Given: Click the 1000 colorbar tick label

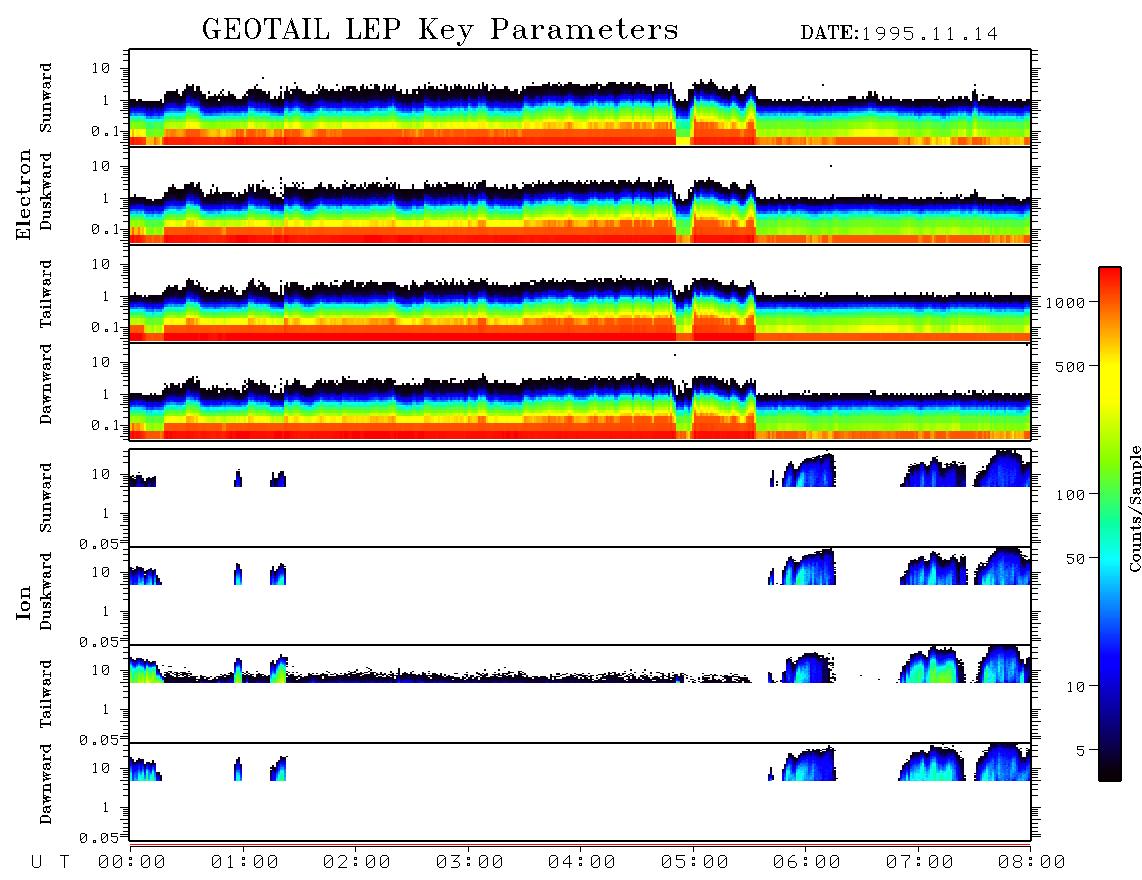Looking at the screenshot, I should point(1066,303).
